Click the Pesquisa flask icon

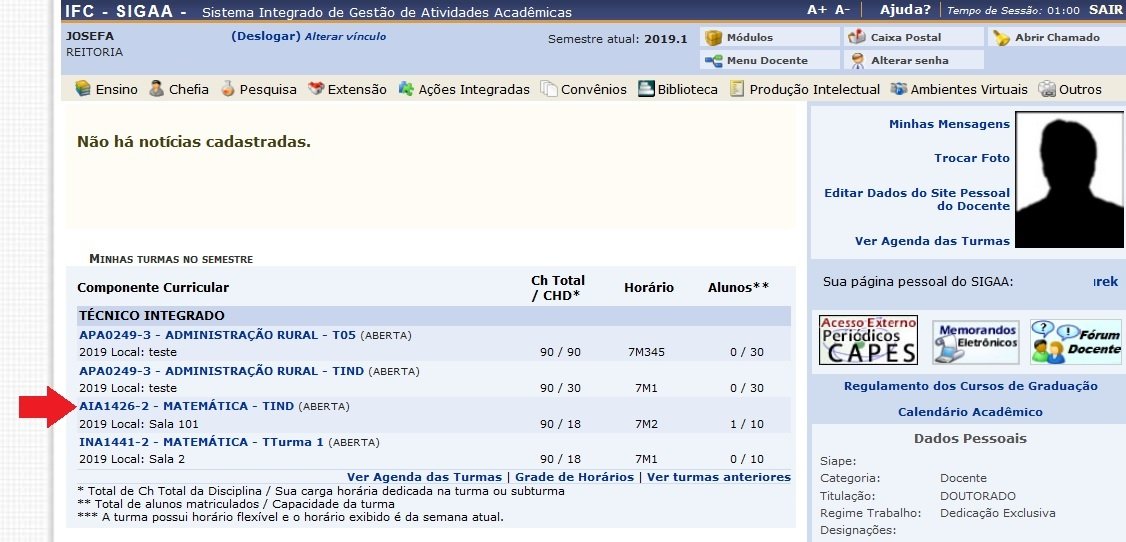pyautogui.click(x=228, y=89)
